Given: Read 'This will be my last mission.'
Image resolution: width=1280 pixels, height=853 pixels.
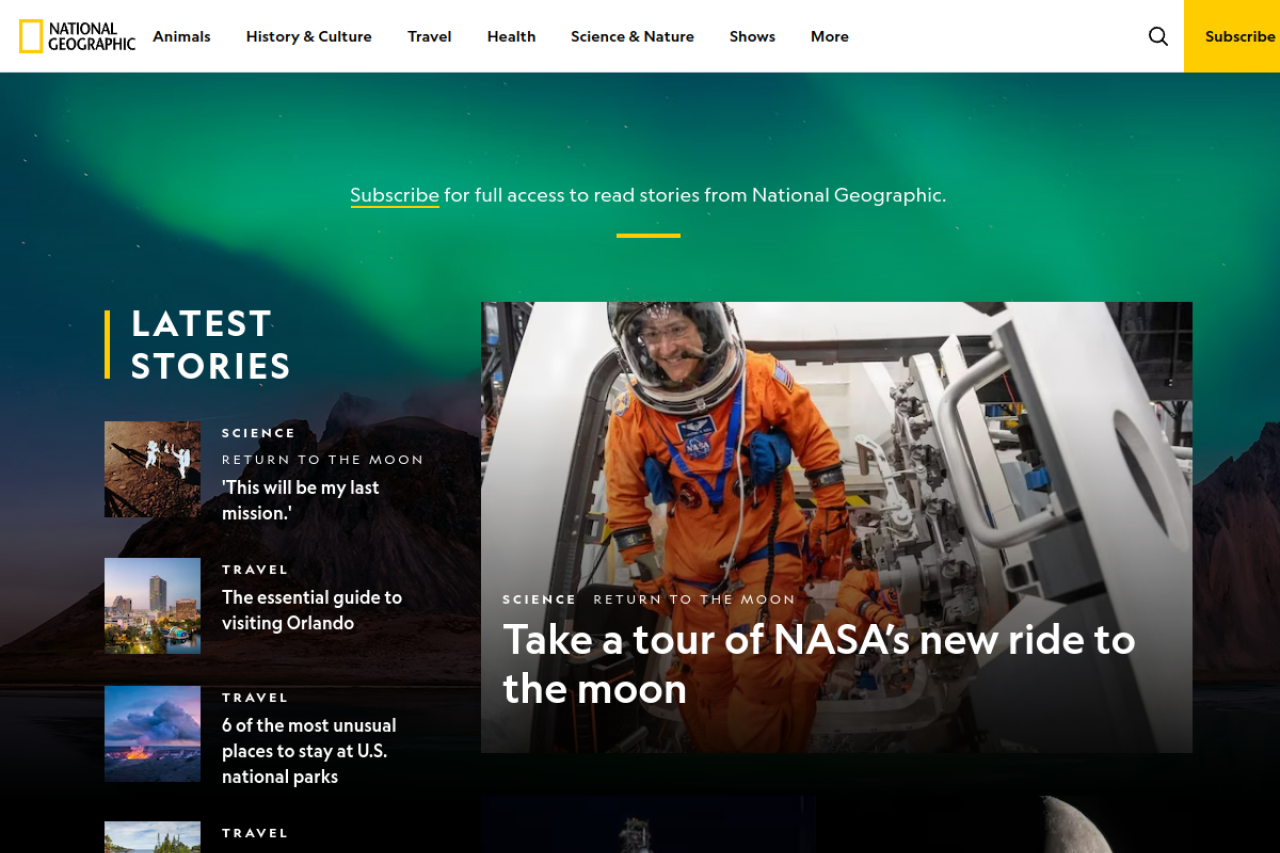Looking at the screenshot, I should coord(300,500).
